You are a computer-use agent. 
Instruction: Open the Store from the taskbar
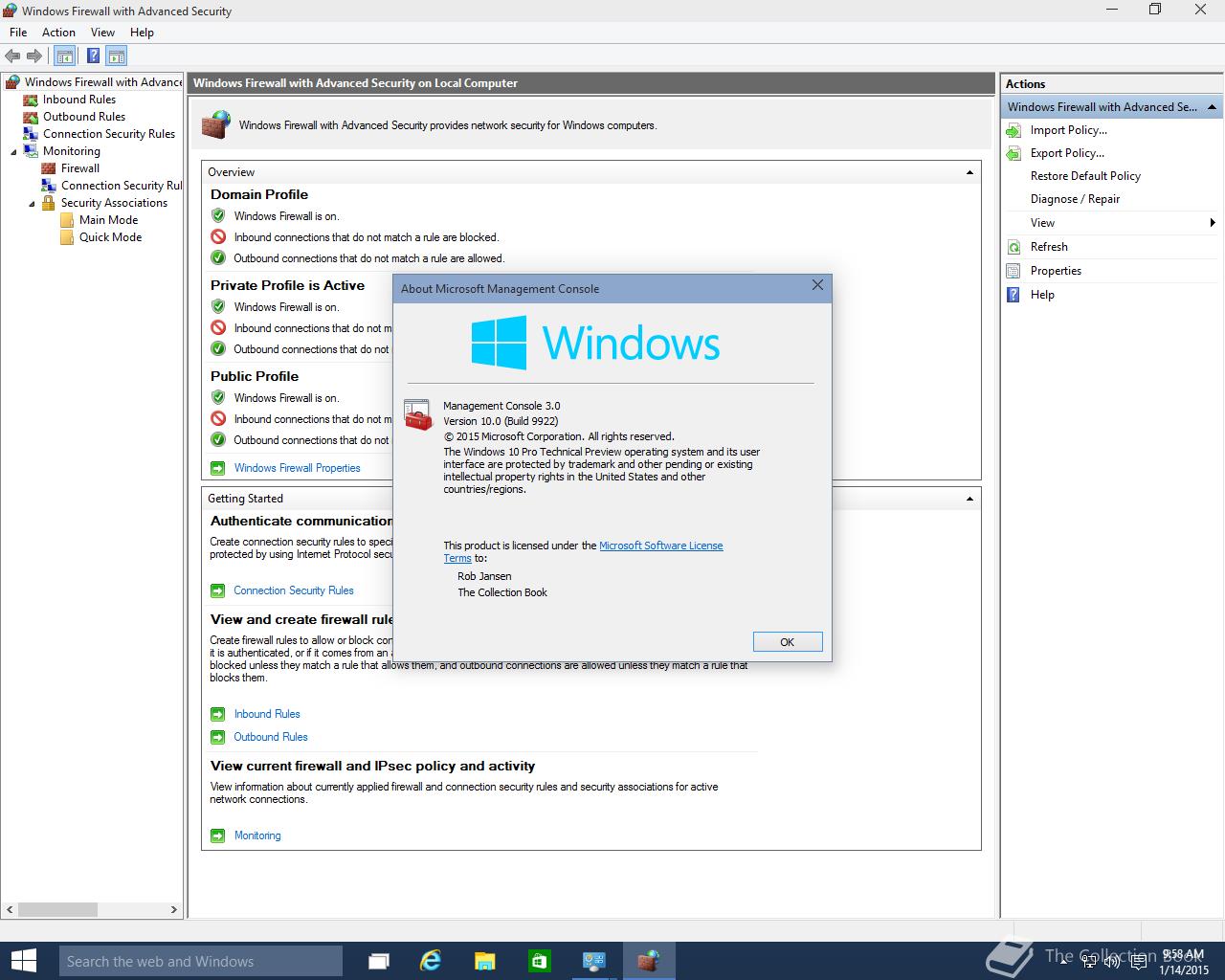539,961
